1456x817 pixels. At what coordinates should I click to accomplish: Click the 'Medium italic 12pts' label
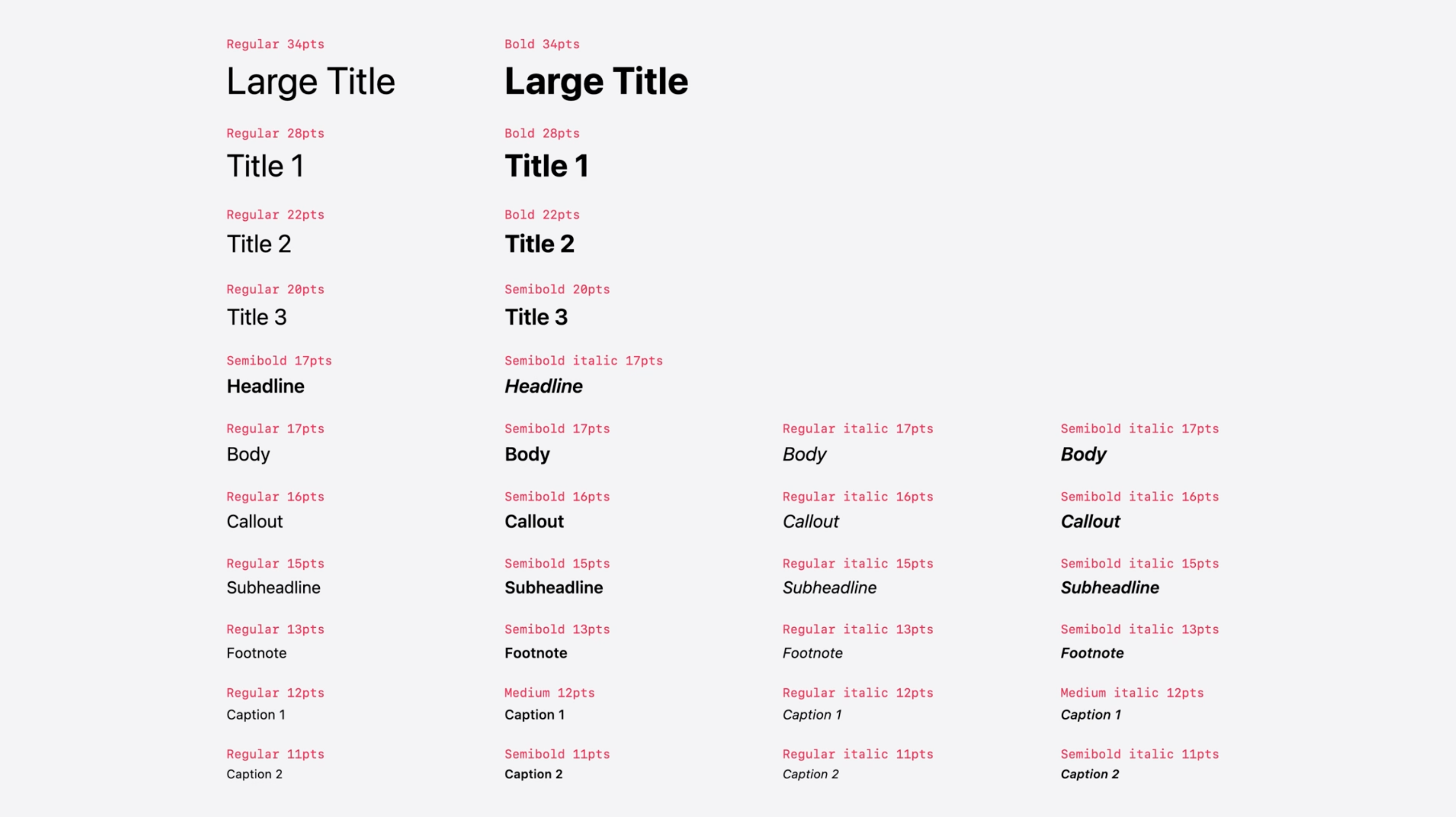1131,693
